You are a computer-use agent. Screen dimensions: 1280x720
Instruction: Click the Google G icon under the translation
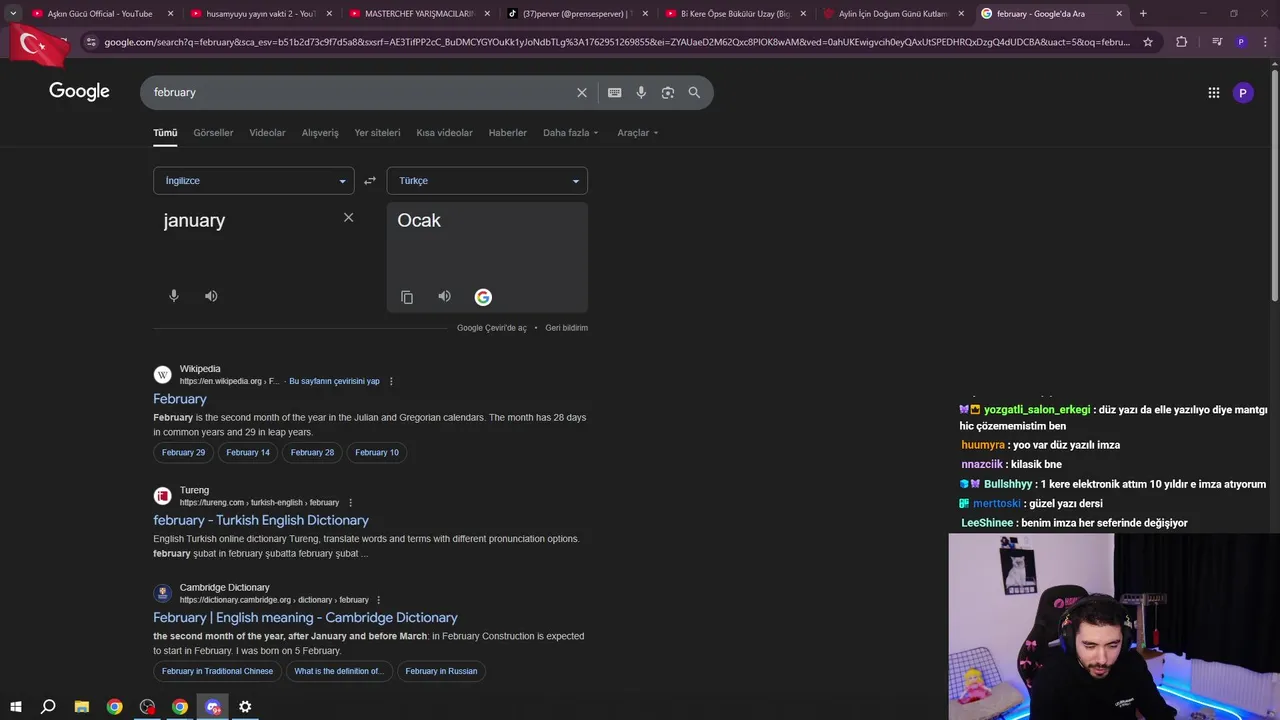pos(483,297)
